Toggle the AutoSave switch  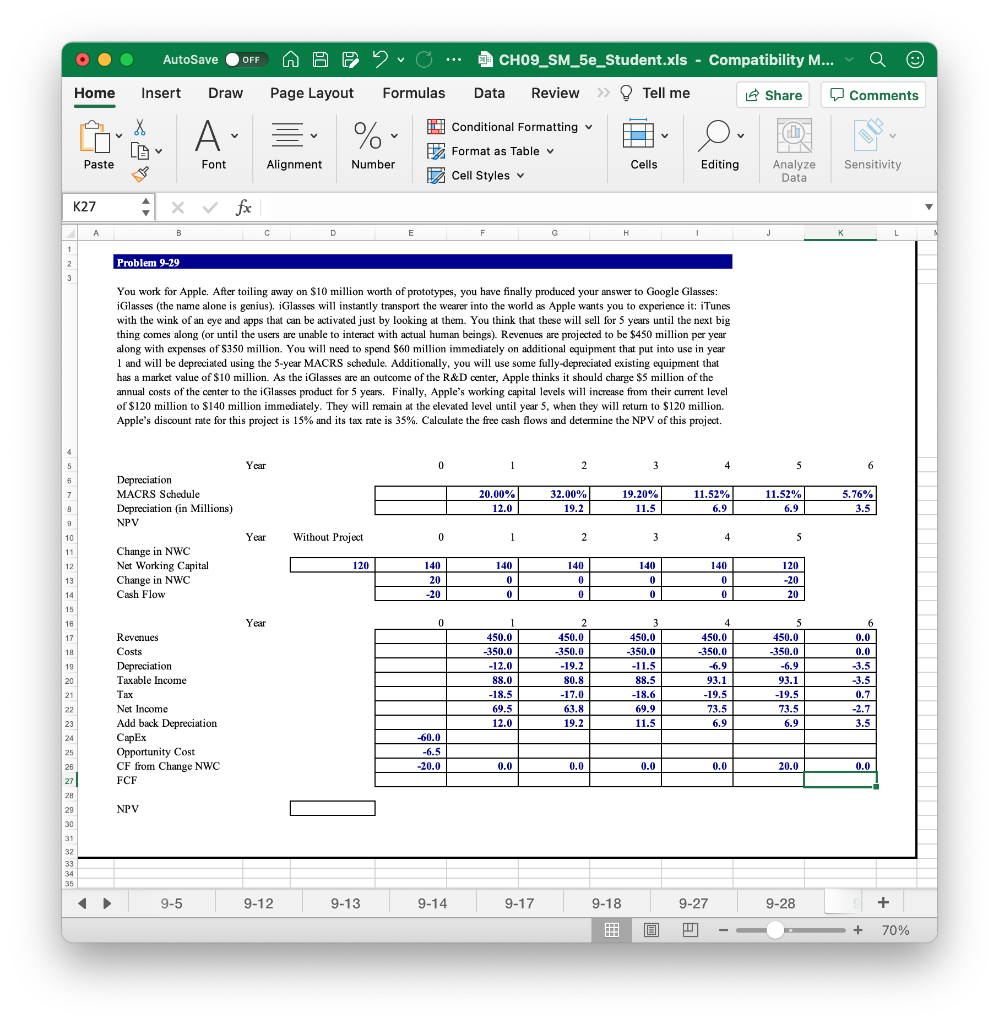246,59
